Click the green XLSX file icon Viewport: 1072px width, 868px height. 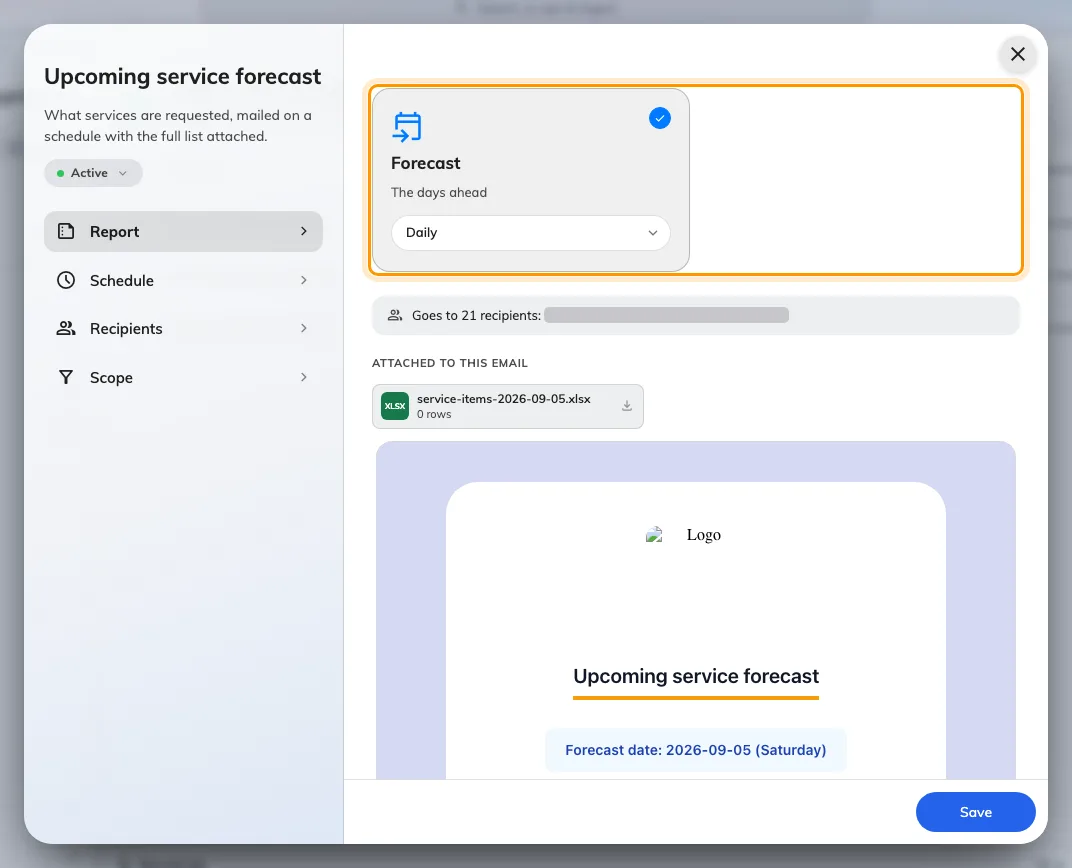[394, 406]
